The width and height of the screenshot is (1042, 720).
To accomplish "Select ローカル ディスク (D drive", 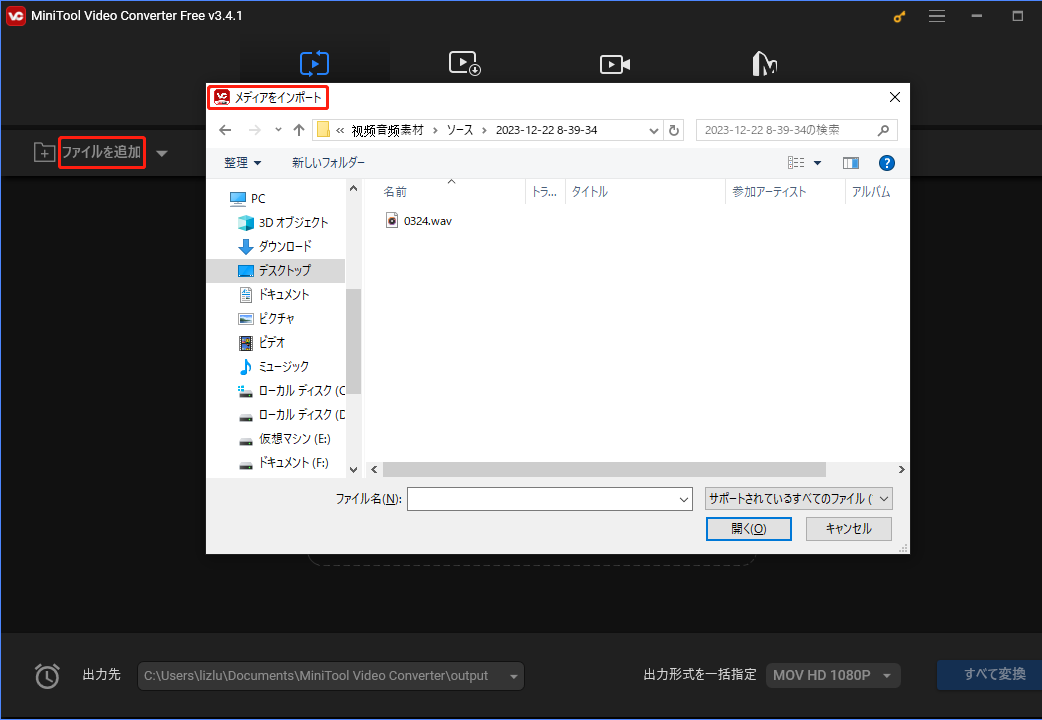I will tap(291, 414).
